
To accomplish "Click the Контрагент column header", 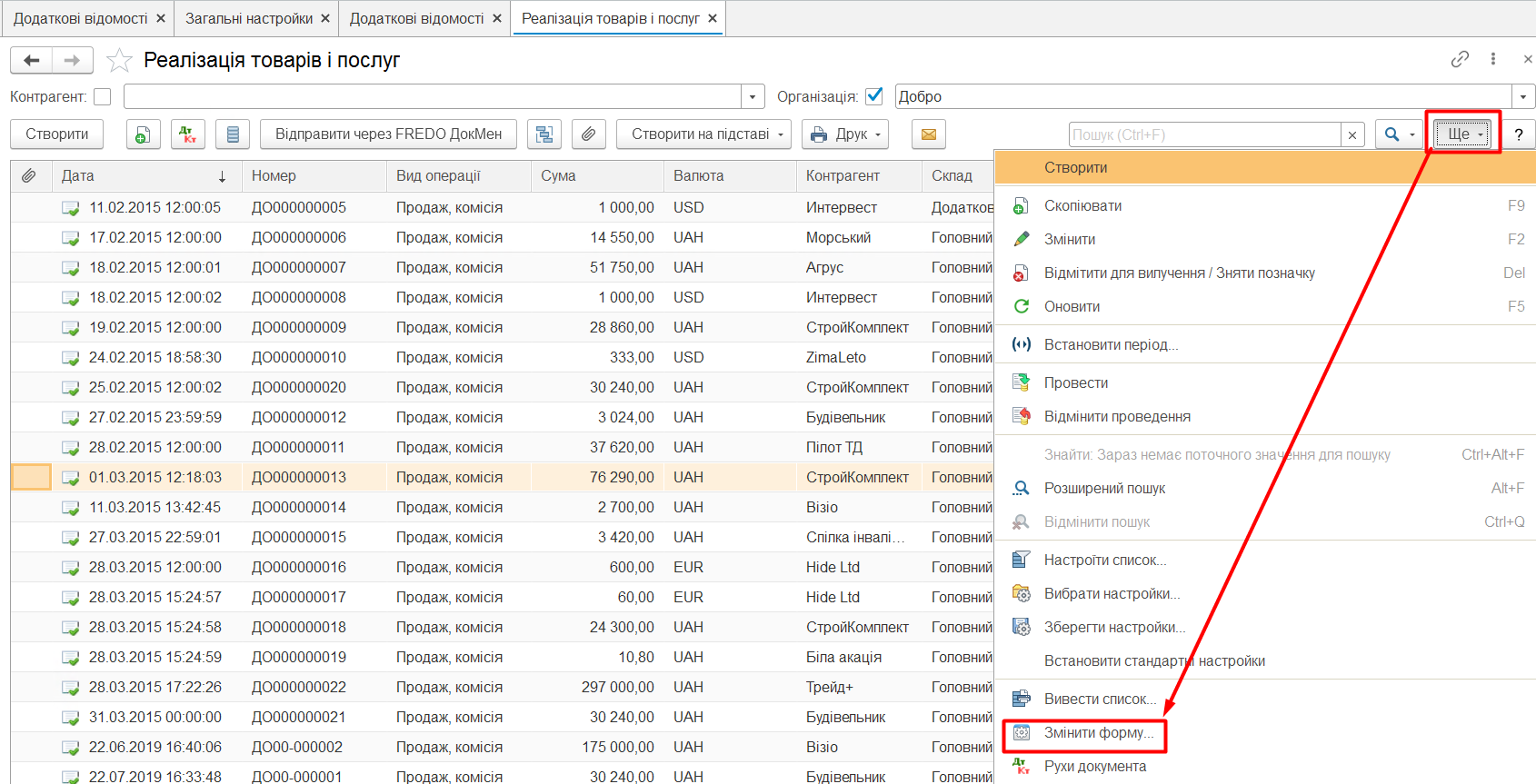I will pos(859,176).
